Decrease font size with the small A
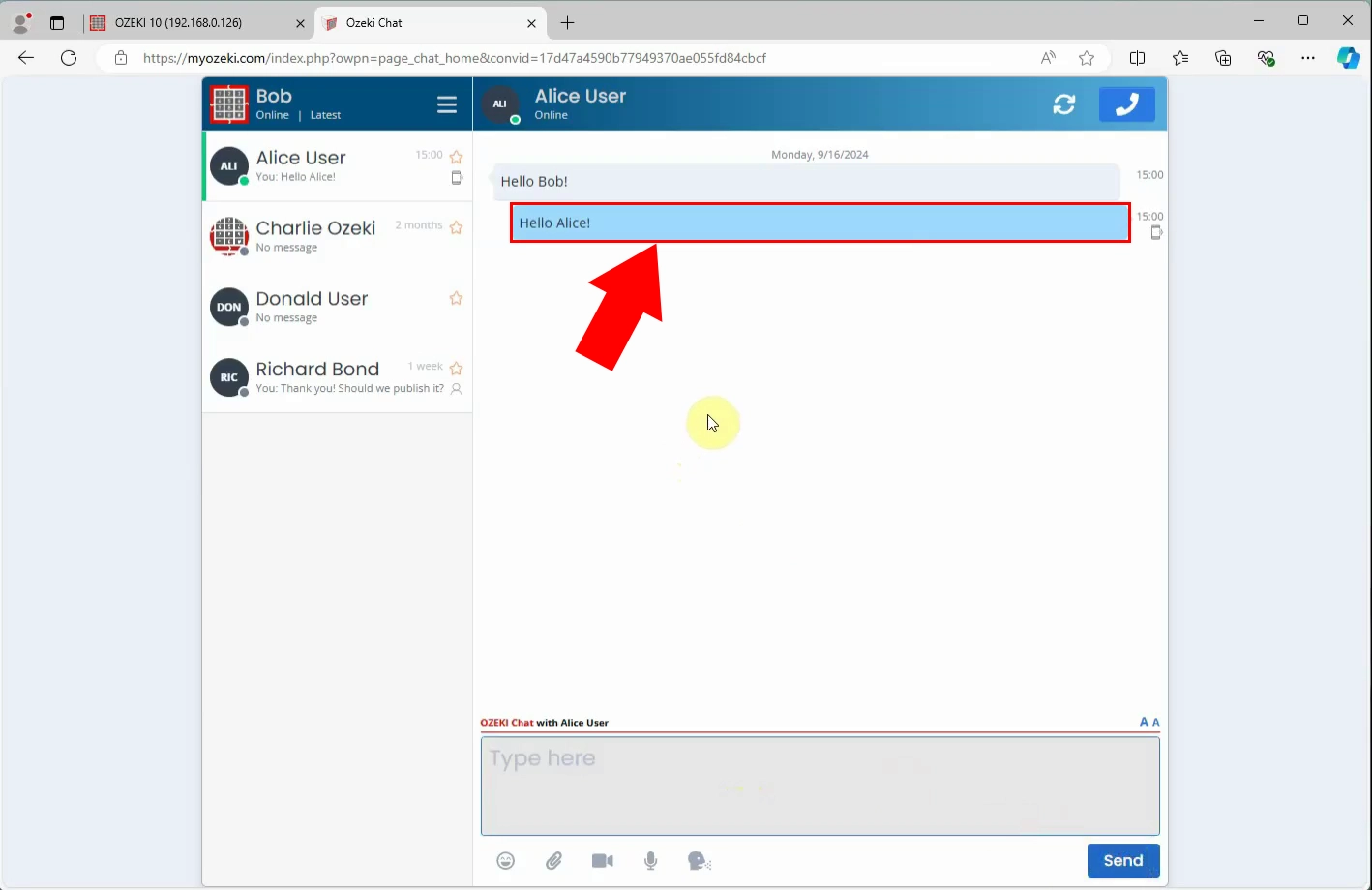This screenshot has height=890, width=1372. coord(1155,722)
